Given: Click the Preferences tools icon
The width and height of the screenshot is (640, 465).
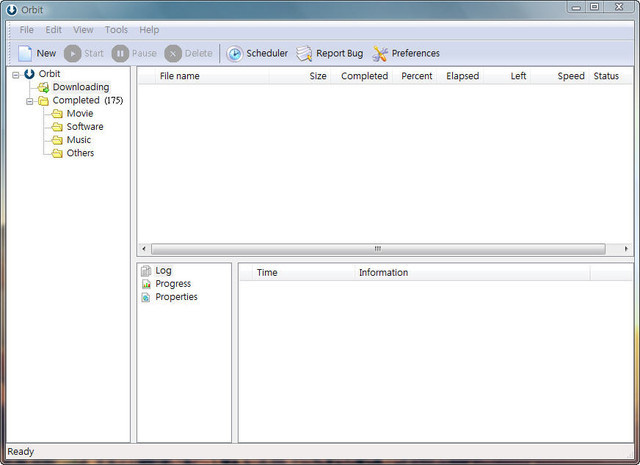Looking at the screenshot, I should click(x=380, y=53).
